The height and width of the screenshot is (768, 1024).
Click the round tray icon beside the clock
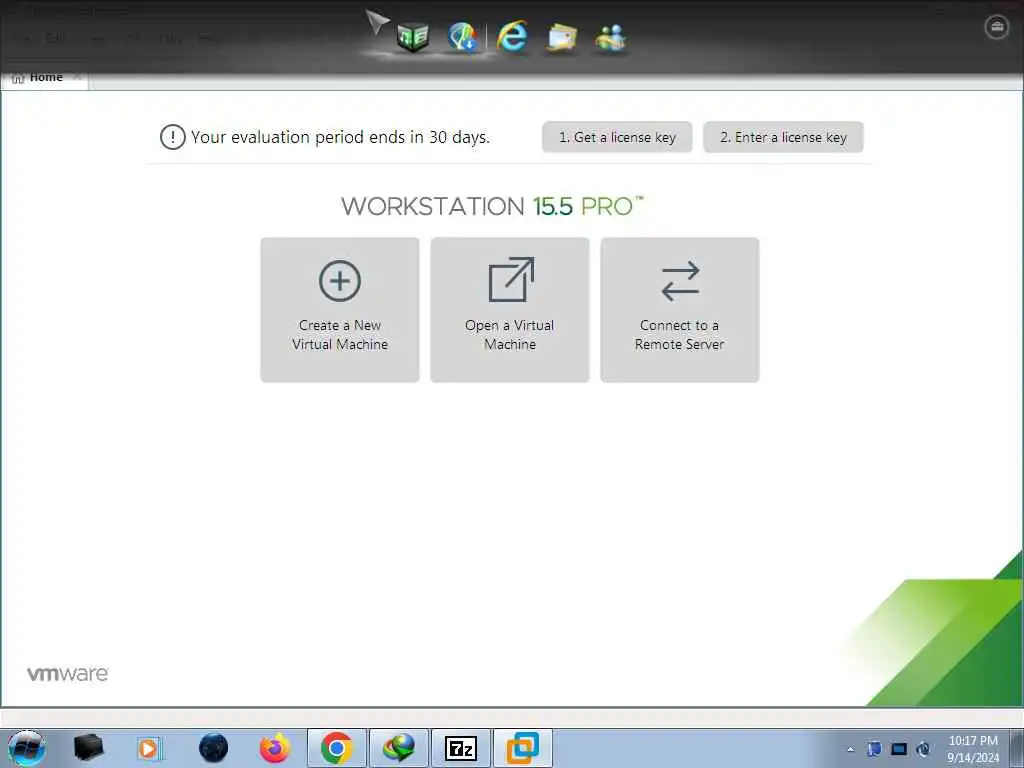click(923, 749)
